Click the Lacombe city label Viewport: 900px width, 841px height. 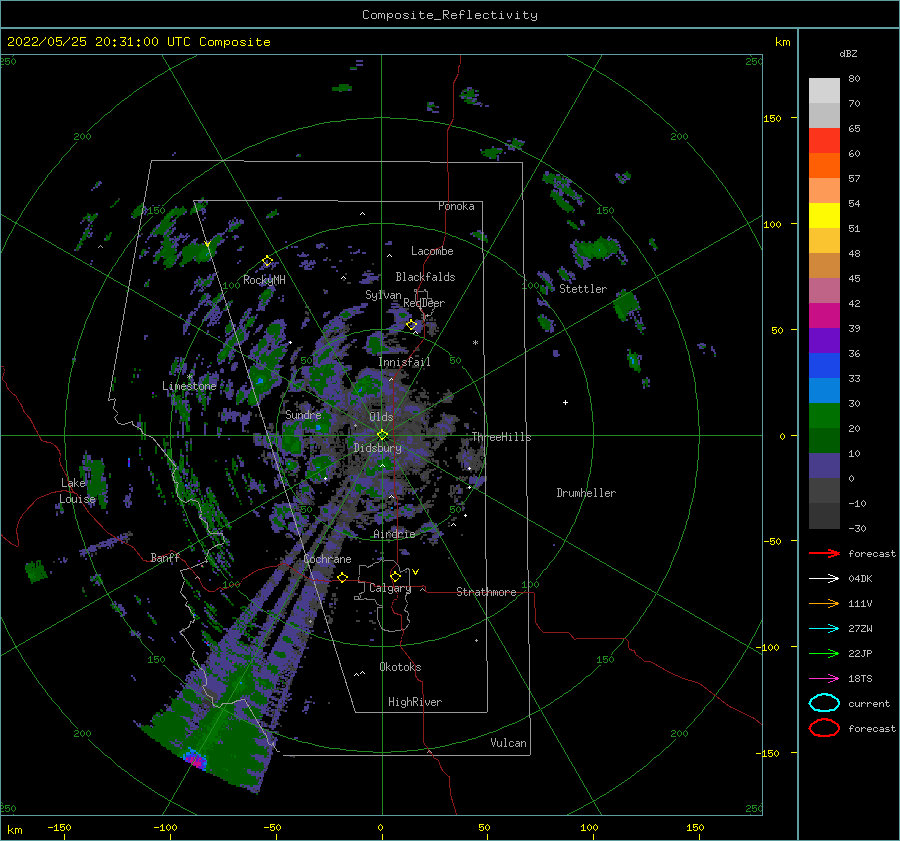(x=432, y=251)
